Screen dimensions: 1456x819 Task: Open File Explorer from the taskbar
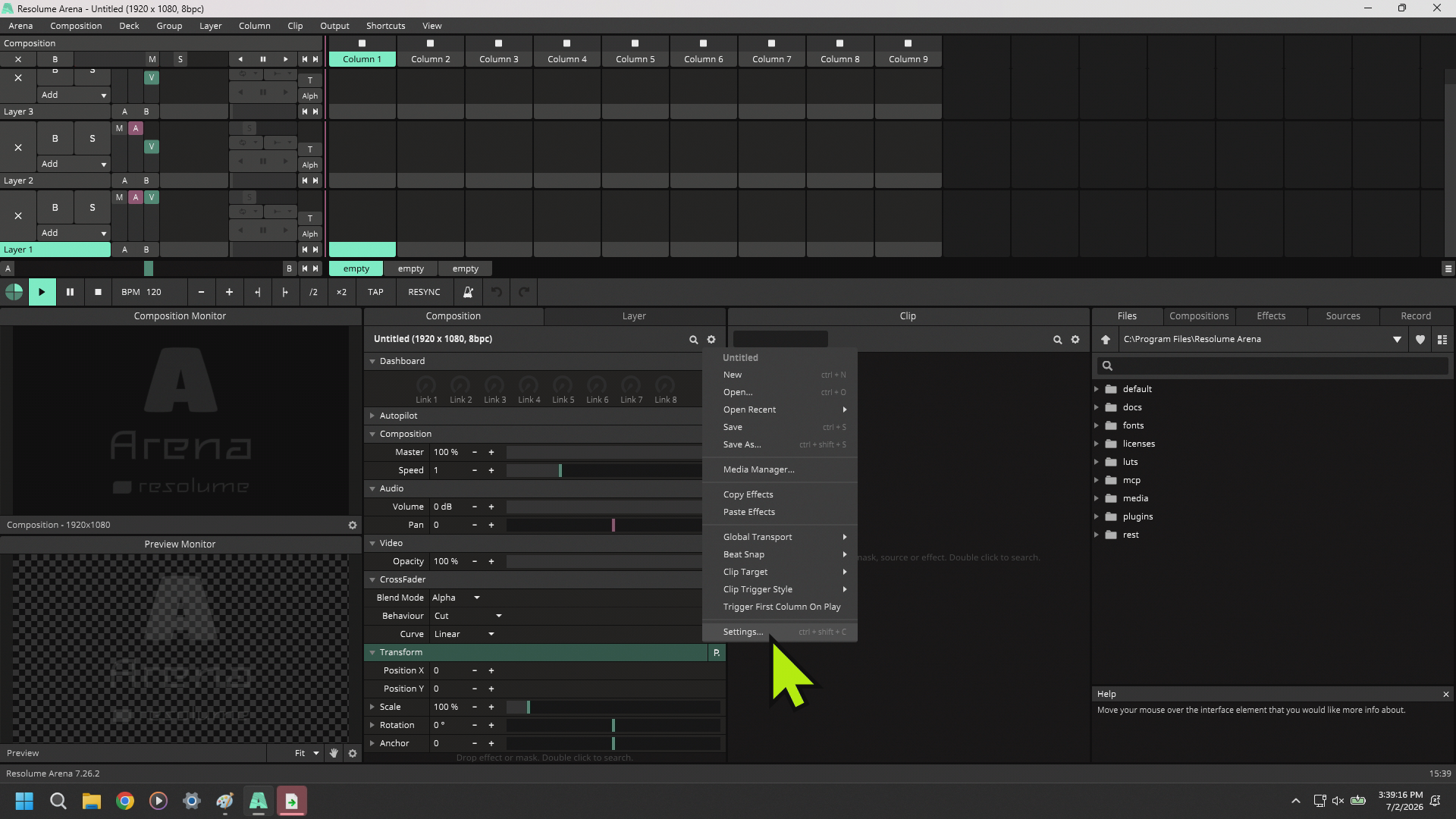(x=92, y=801)
